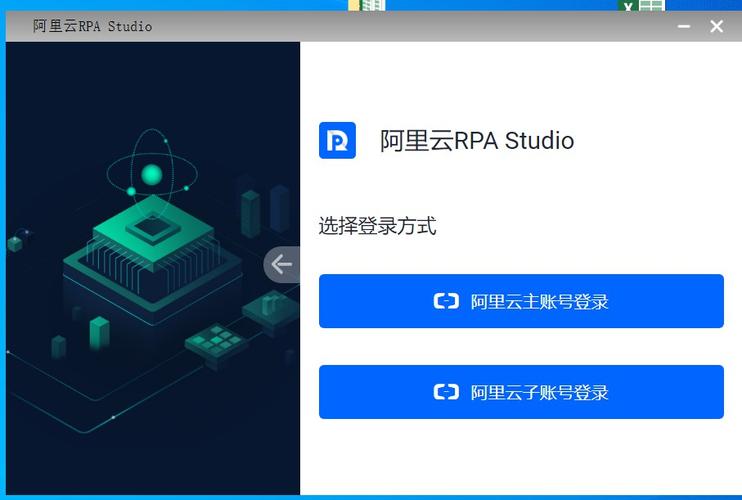The image size is (742, 500).
Task: Click the title bar text 阿里云RPA Studio
Action: [x=93, y=26]
